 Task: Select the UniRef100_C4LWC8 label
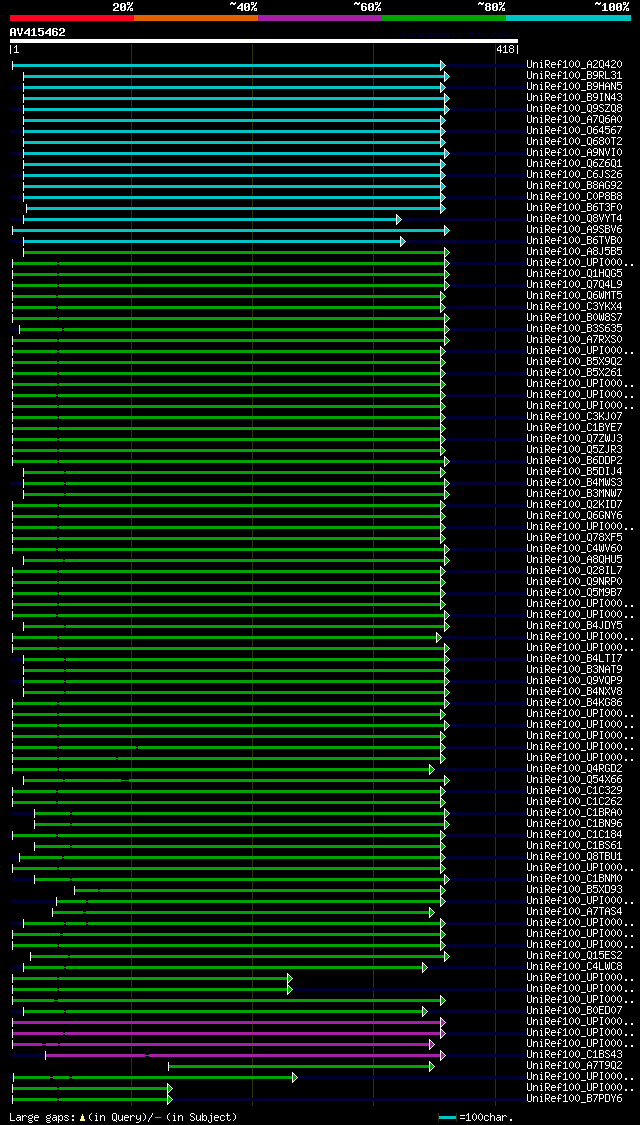pos(574,966)
